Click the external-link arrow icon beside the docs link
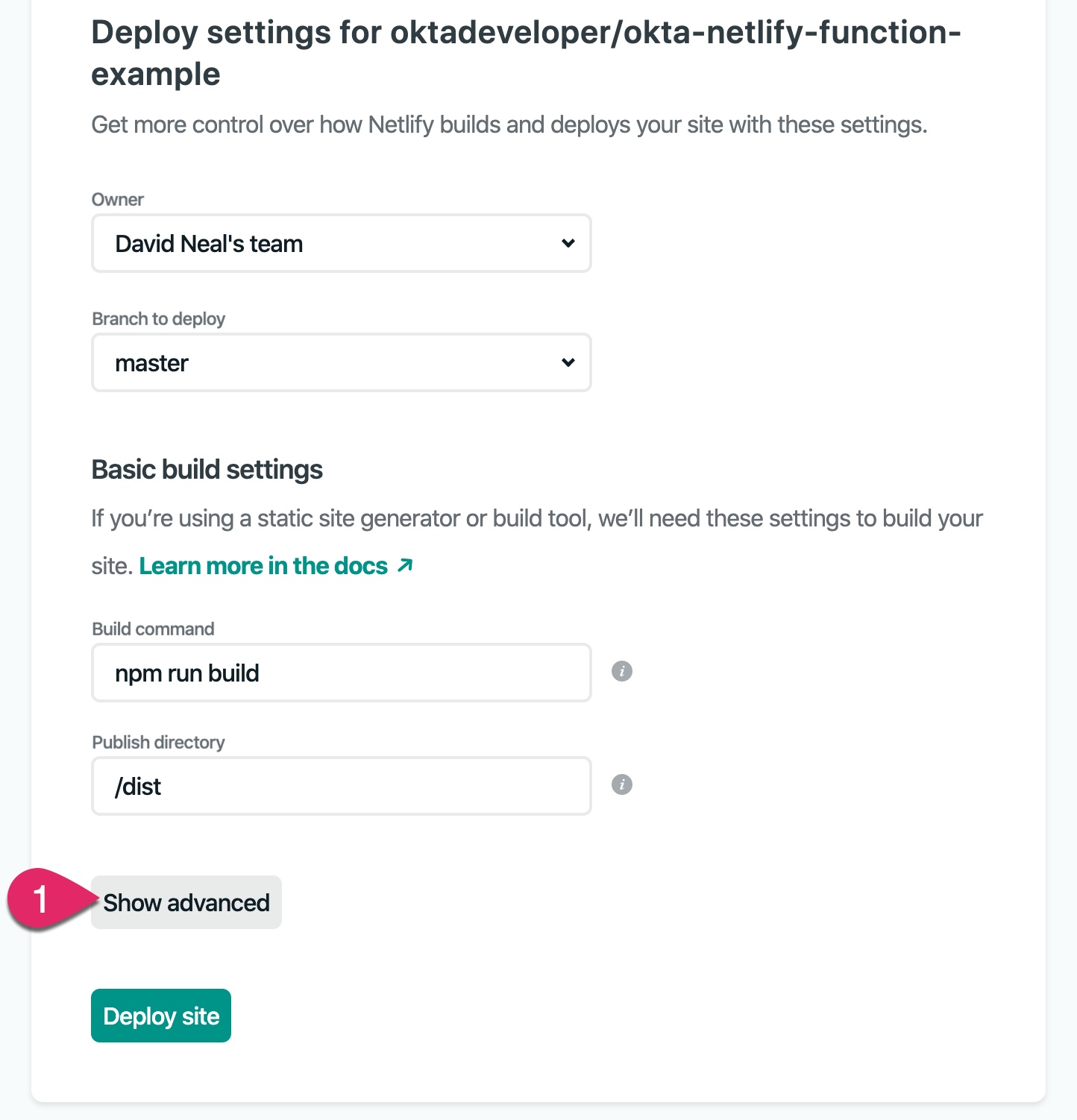1077x1120 pixels. click(405, 565)
